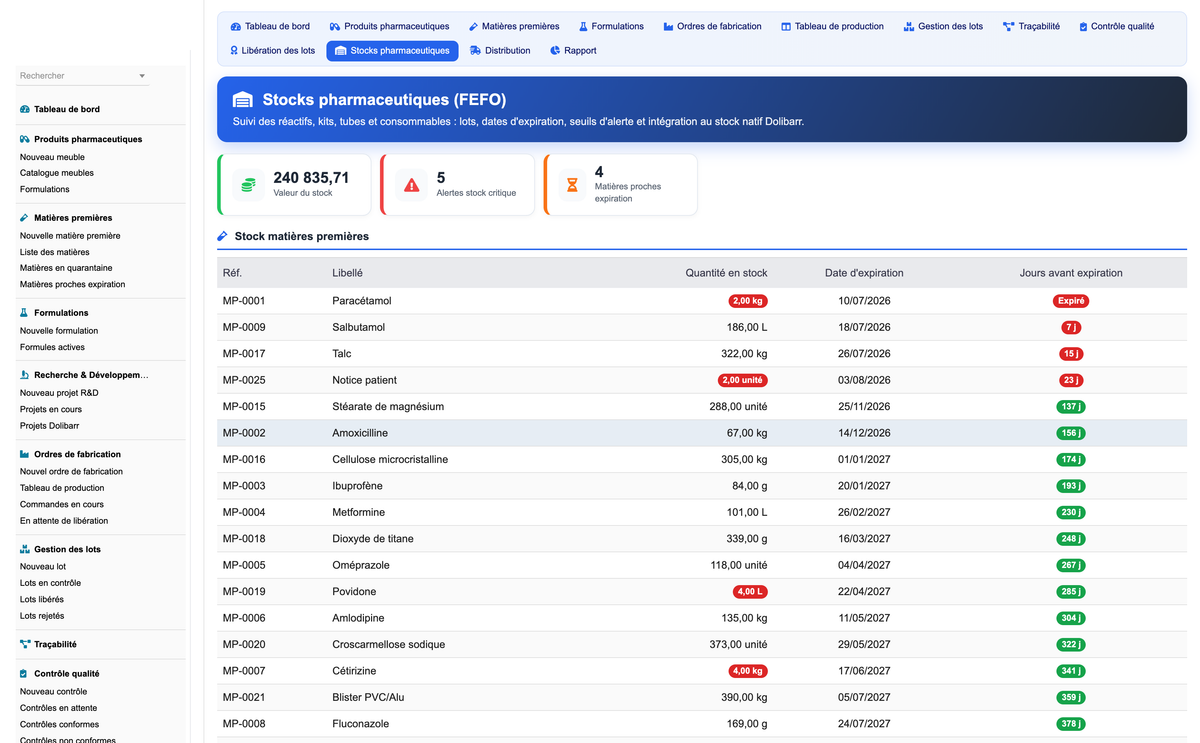This screenshot has height=743, width=1200.
Task: Go to Liste des matières
Action: (x=55, y=252)
